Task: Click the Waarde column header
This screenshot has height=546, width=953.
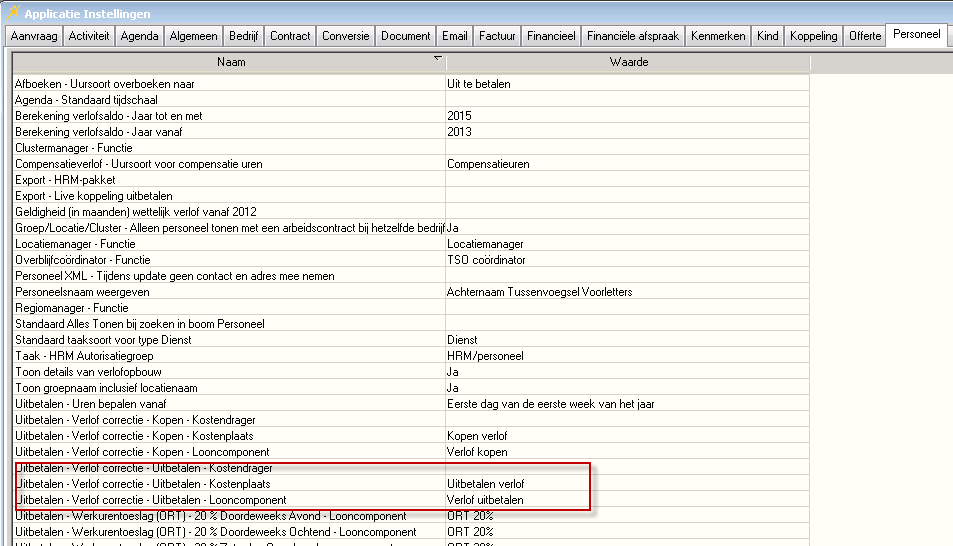Action: click(628, 62)
